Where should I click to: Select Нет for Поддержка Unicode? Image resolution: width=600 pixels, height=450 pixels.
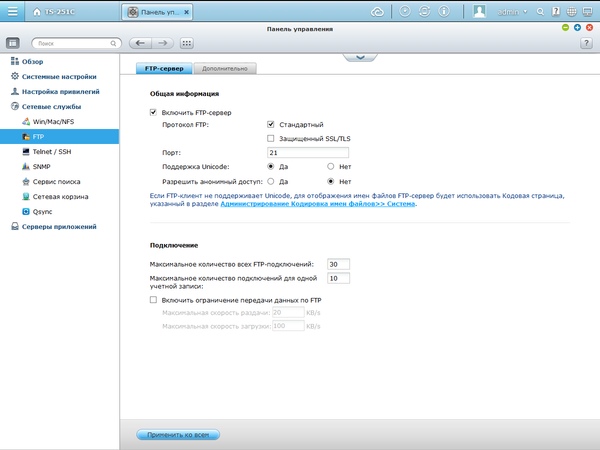[x=330, y=166]
